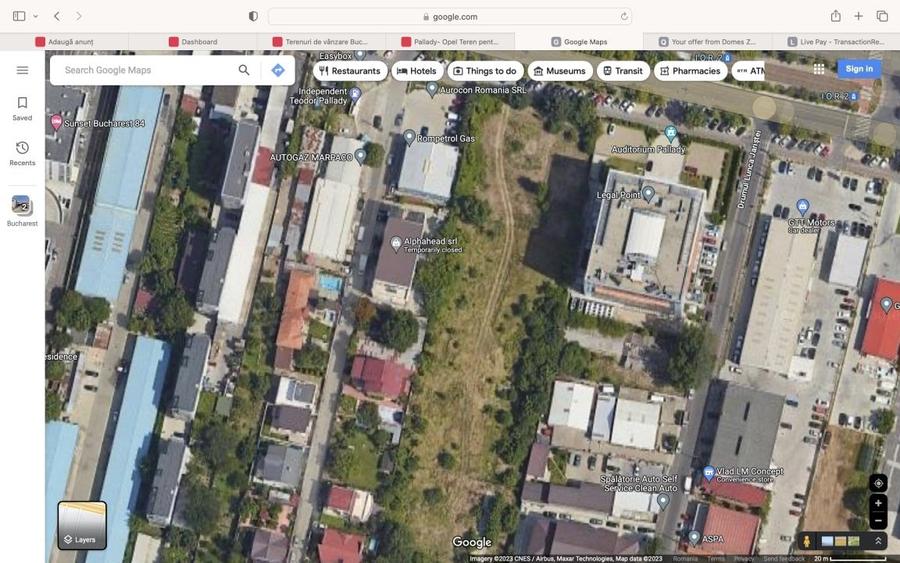This screenshot has height=563, width=900.
Task: Zoom out on the map
Action: pyautogui.click(x=878, y=520)
